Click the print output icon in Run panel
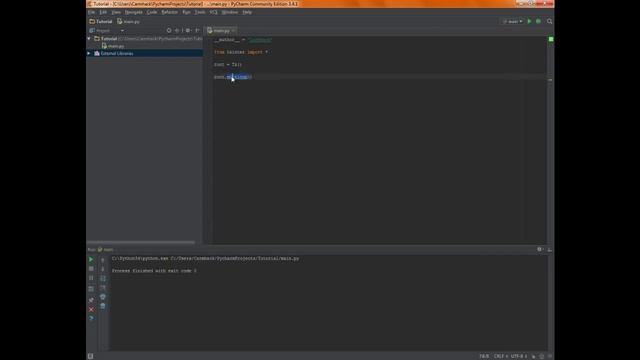Screen dimensions: 640x360 [103, 297]
